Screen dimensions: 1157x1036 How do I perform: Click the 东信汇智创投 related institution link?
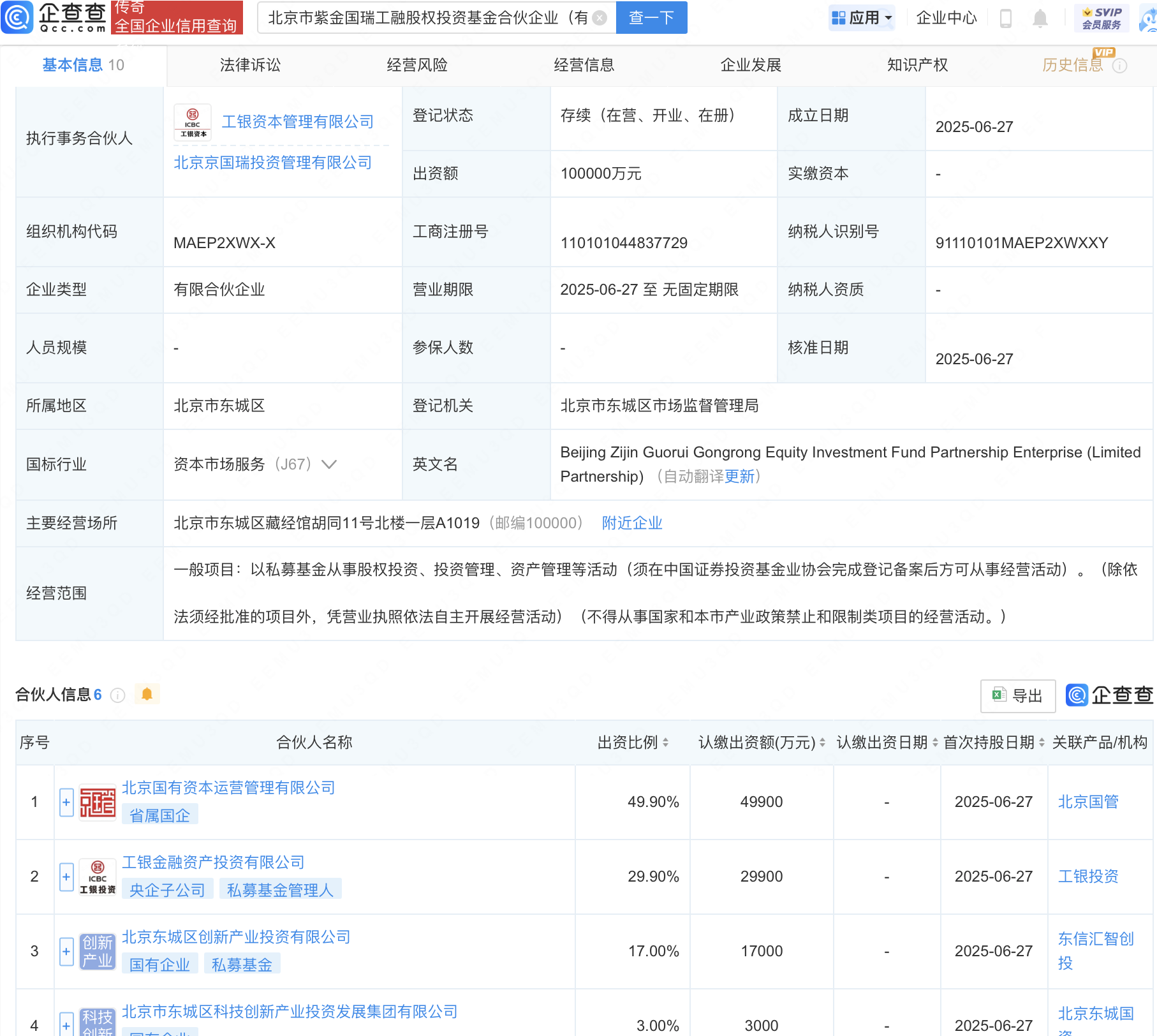click(x=1096, y=951)
